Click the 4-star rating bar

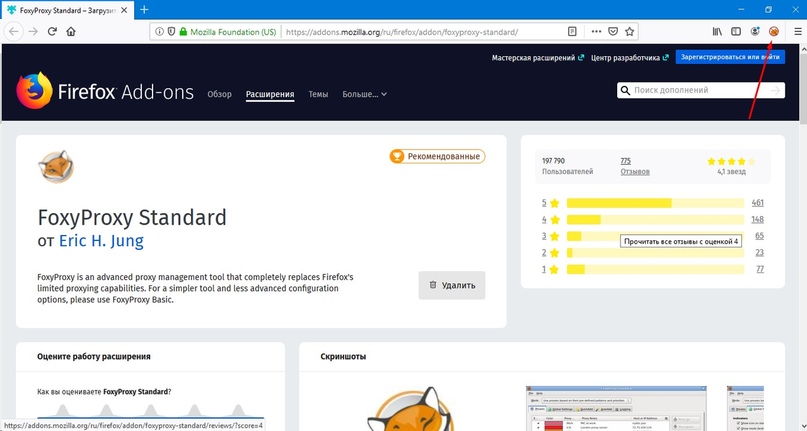(655, 219)
